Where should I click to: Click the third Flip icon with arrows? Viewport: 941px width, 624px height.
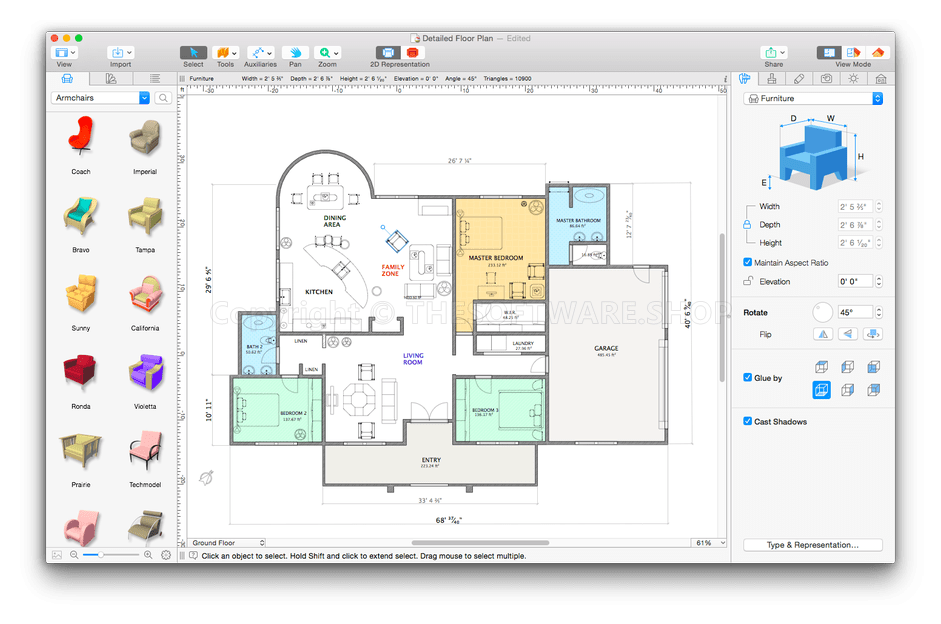873,334
